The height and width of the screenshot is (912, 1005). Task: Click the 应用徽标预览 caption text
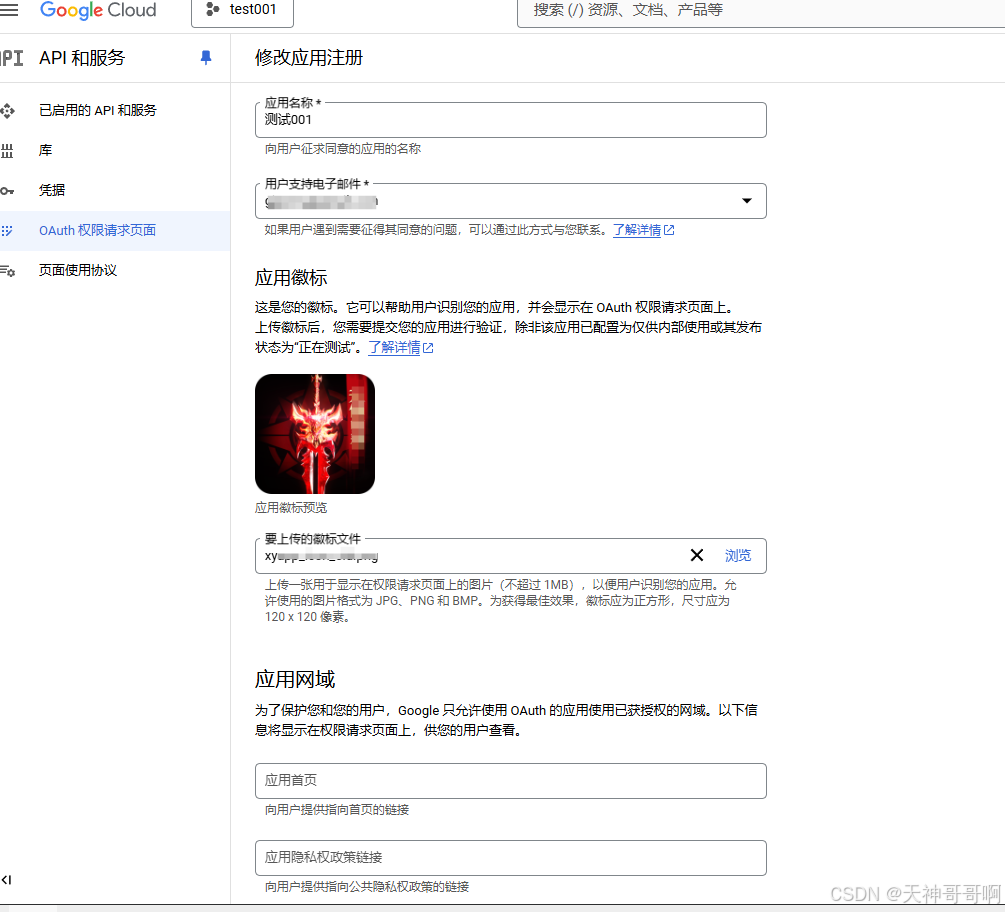(x=291, y=508)
